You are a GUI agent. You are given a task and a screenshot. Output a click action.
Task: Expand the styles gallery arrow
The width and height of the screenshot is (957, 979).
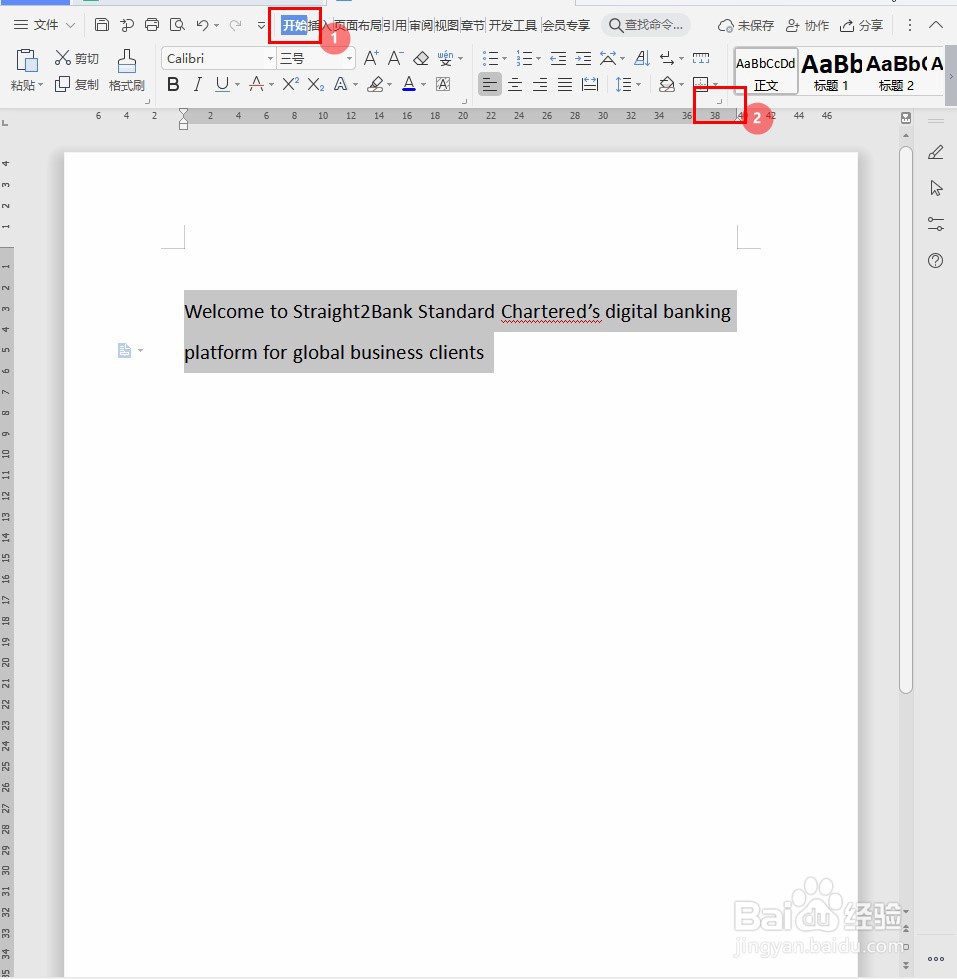(x=951, y=76)
